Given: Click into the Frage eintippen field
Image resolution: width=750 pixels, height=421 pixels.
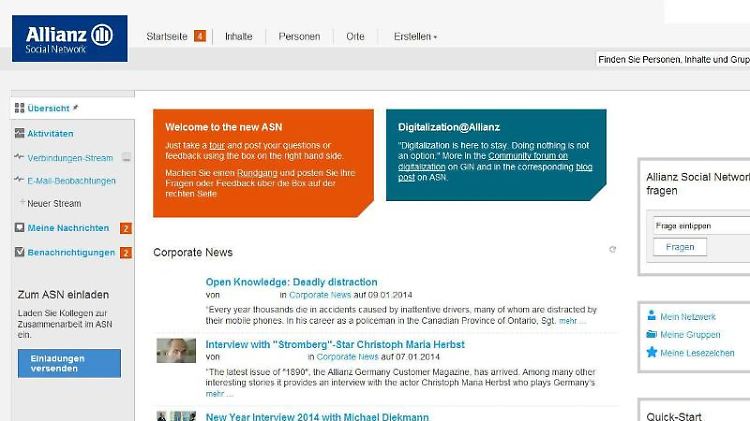Looking at the screenshot, I should pyautogui.click(x=700, y=226).
